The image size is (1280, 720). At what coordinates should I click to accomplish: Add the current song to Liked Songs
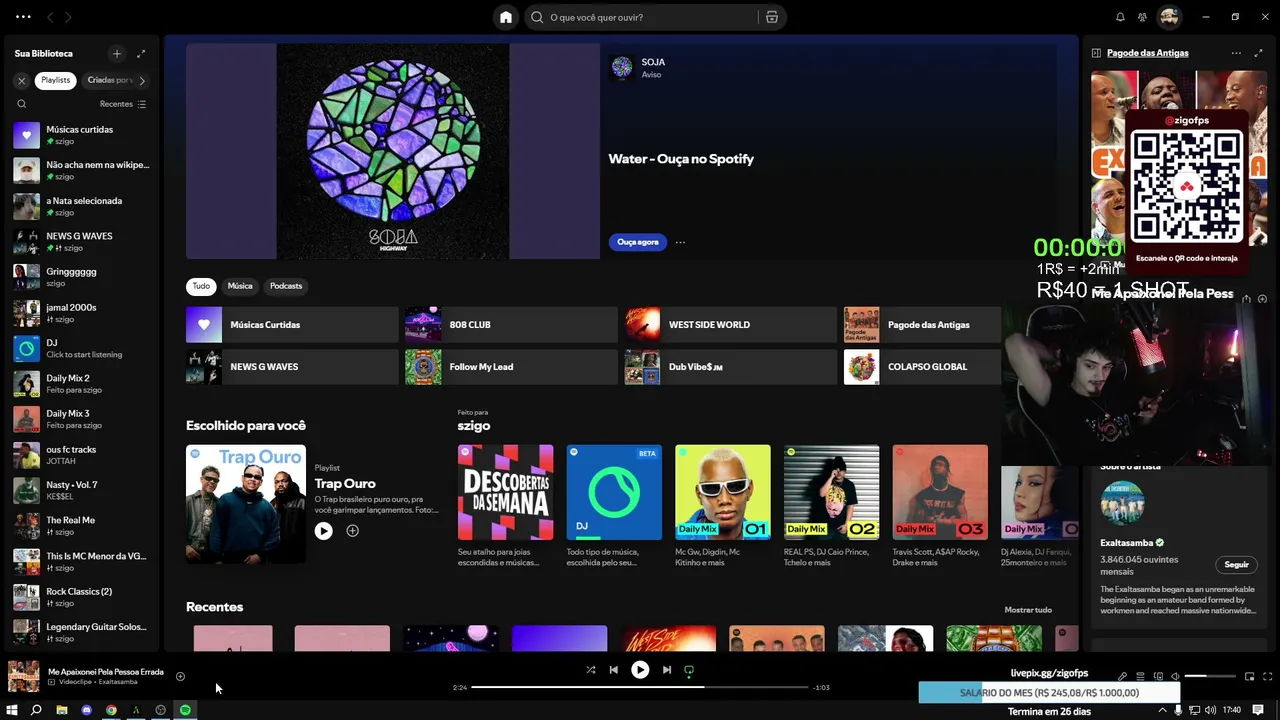(180, 677)
